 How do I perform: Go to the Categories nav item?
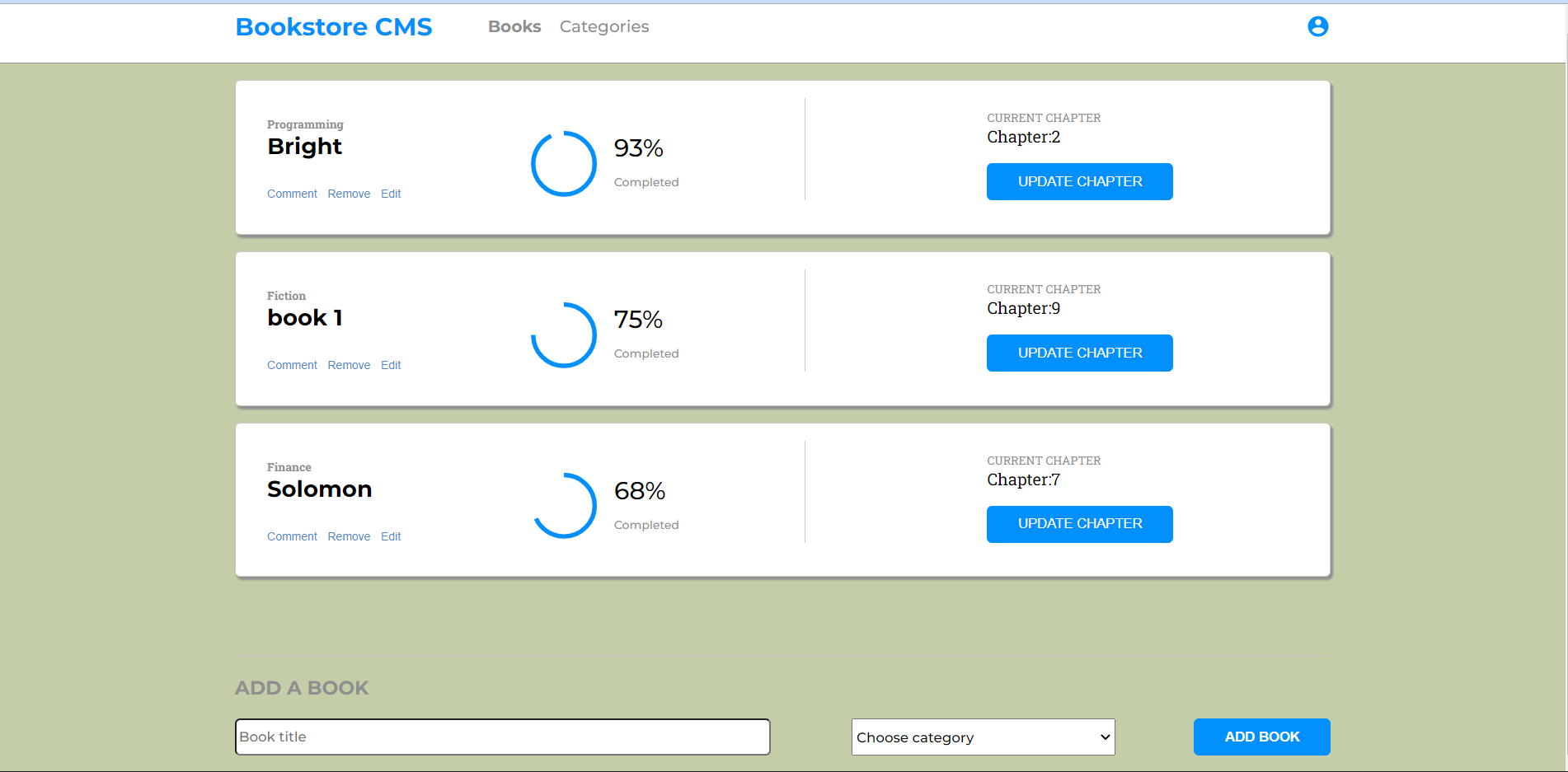tap(604, 26)
